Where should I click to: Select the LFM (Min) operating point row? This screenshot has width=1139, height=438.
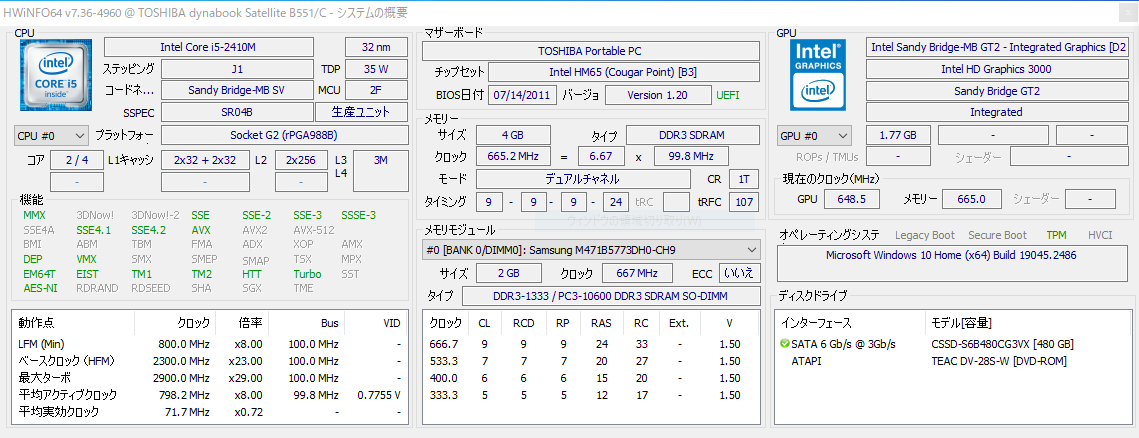click(x=210, y=344)
